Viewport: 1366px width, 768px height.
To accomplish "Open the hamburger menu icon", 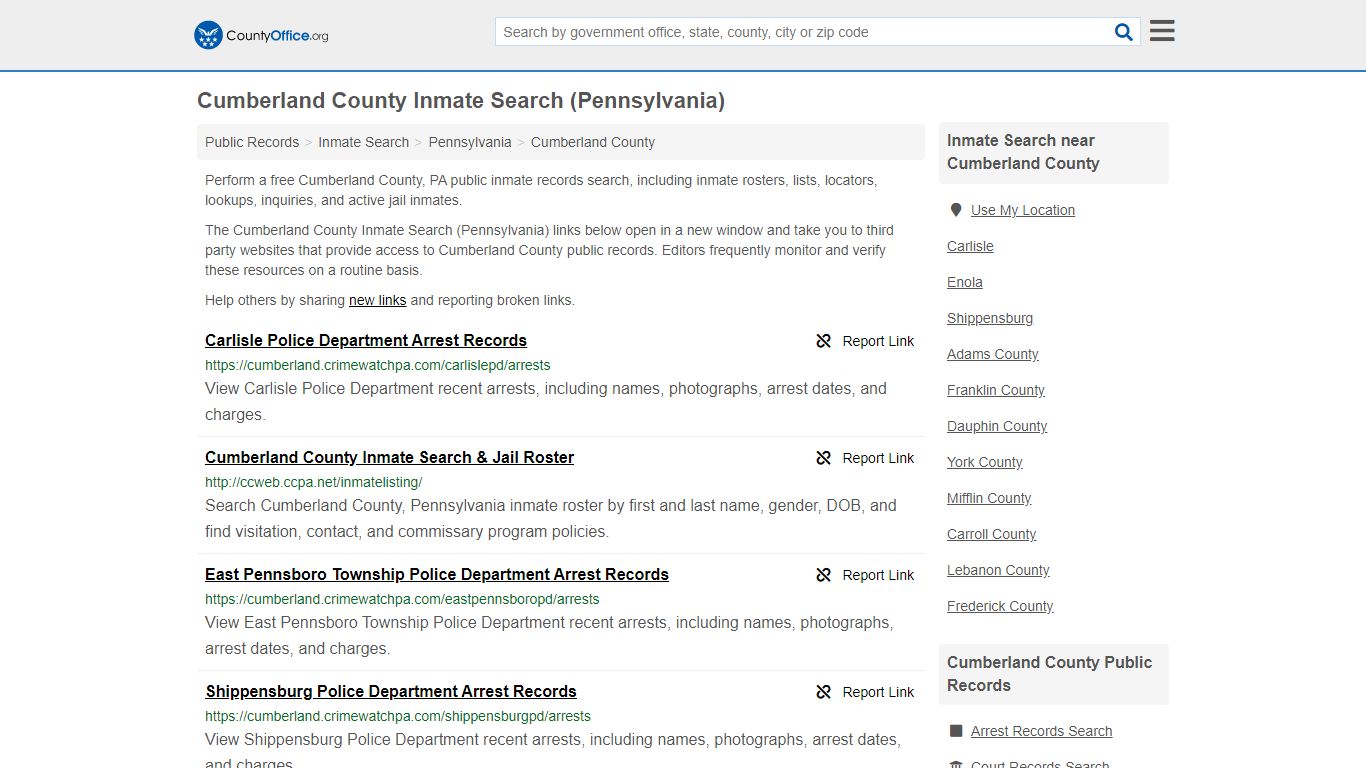I will point(1162,31).
